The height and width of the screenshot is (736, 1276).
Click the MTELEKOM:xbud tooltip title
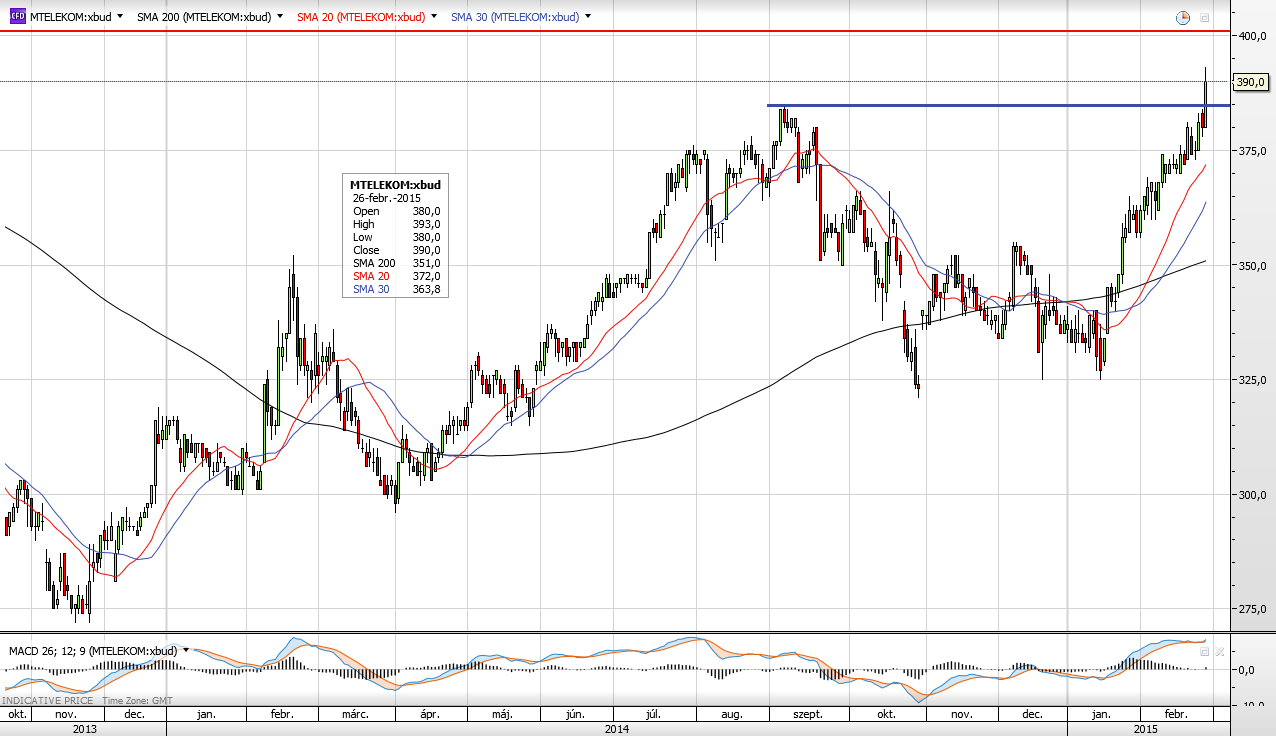pos(395,185)
